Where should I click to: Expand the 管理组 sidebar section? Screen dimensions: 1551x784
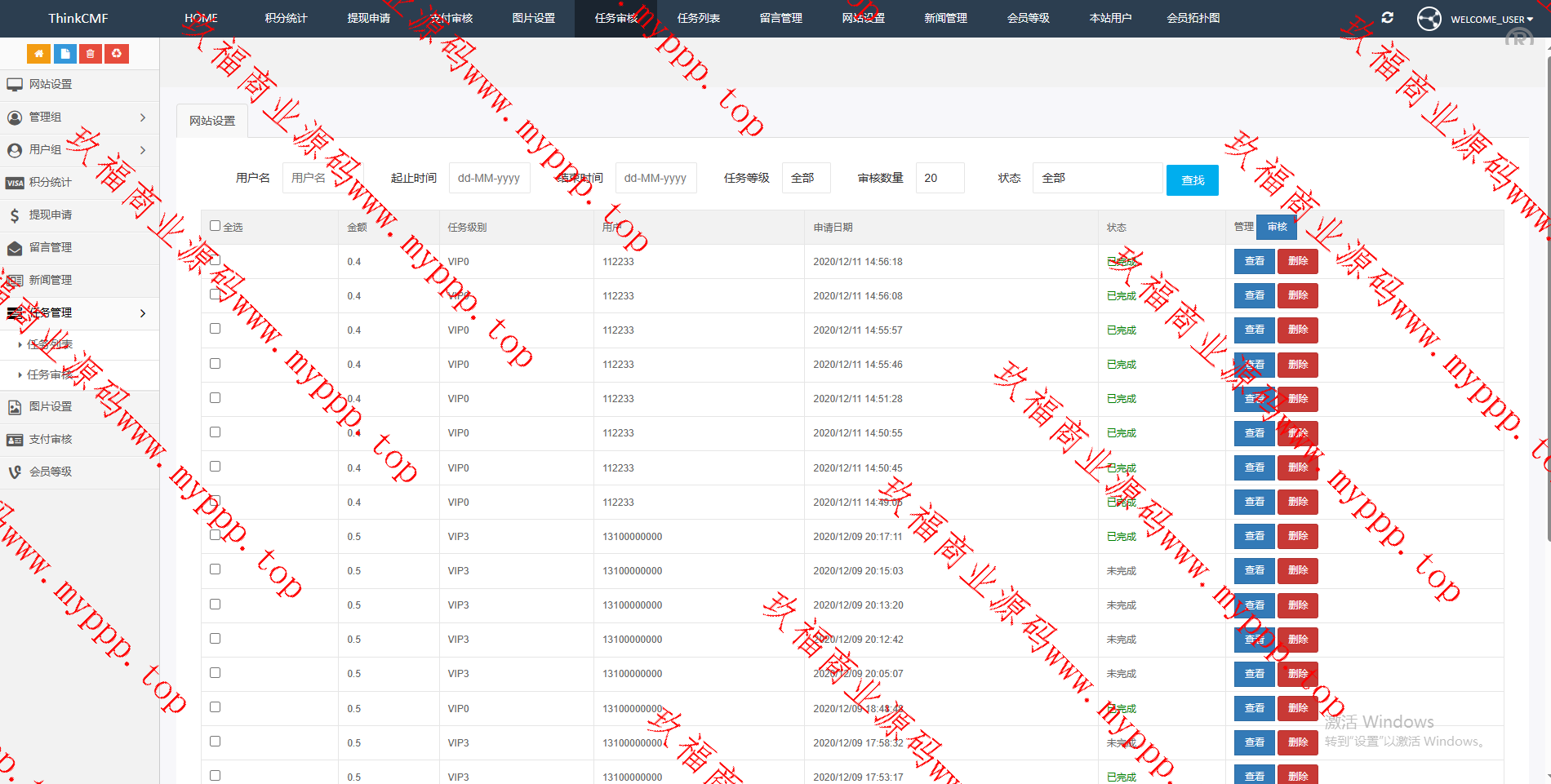tap(79, 117)
